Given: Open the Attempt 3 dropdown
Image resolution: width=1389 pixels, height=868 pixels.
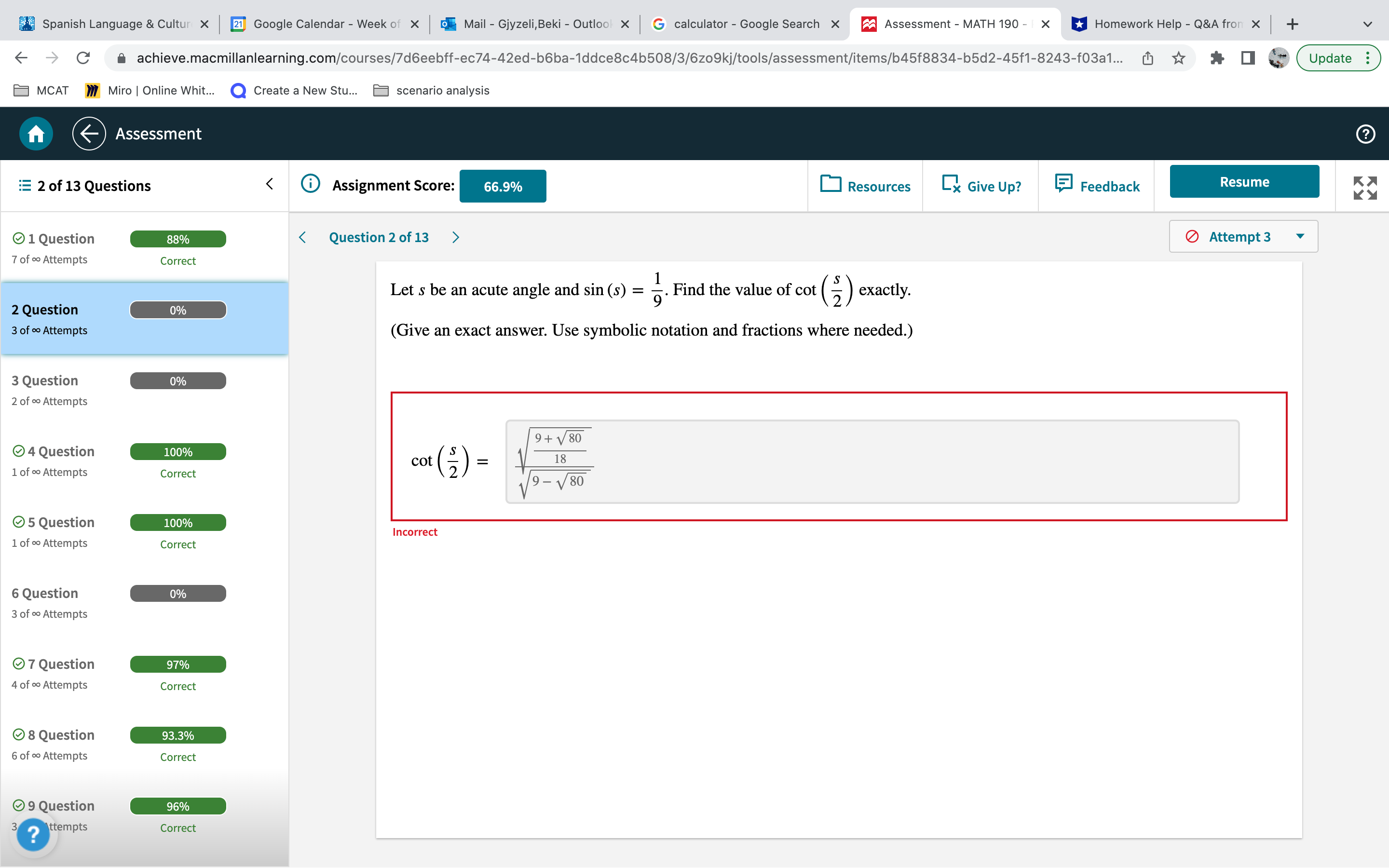Looking at the screenshot, I should (x=1243, y=236).
